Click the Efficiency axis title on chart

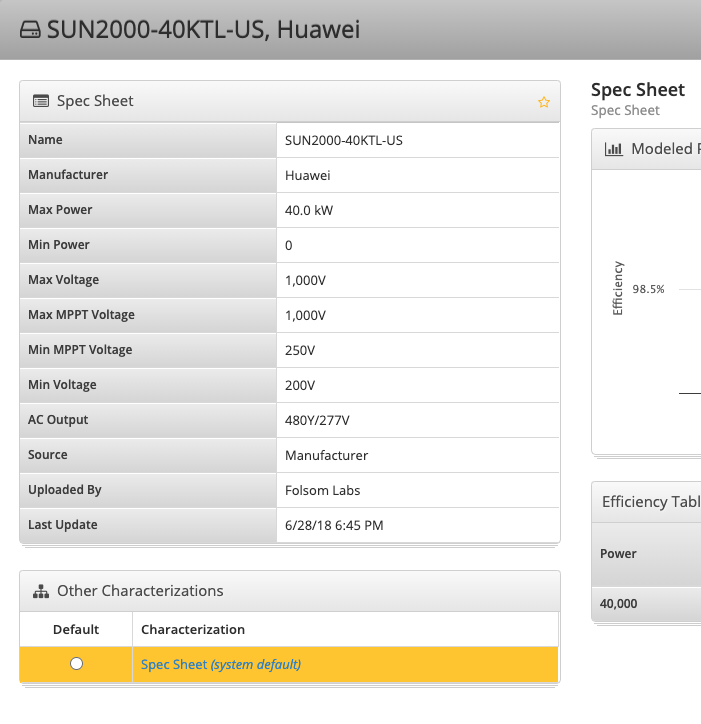[x=617, y=289]
